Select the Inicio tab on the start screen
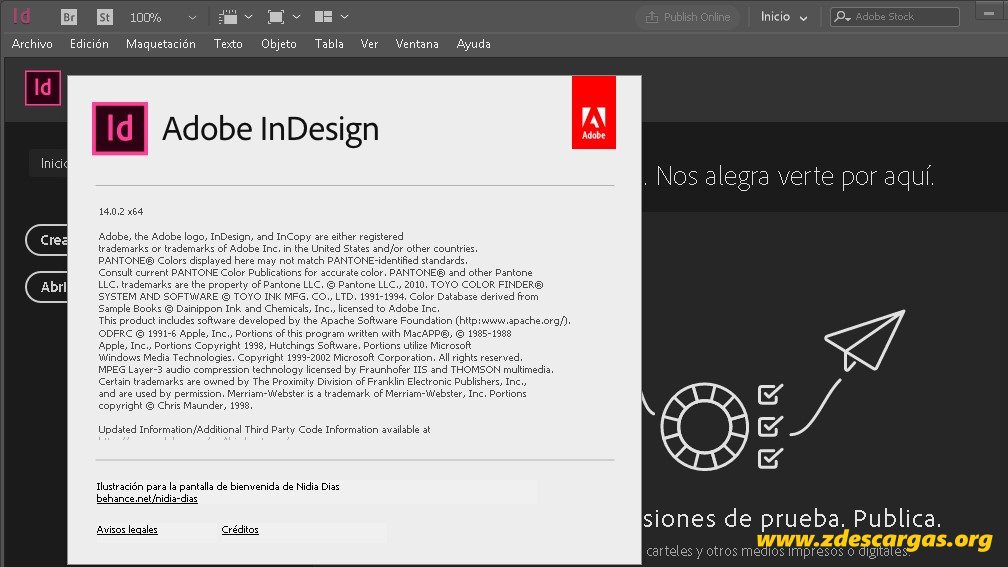Viewport: 1008px width, 567px height. pyautogui.click(x=49, y=163)
